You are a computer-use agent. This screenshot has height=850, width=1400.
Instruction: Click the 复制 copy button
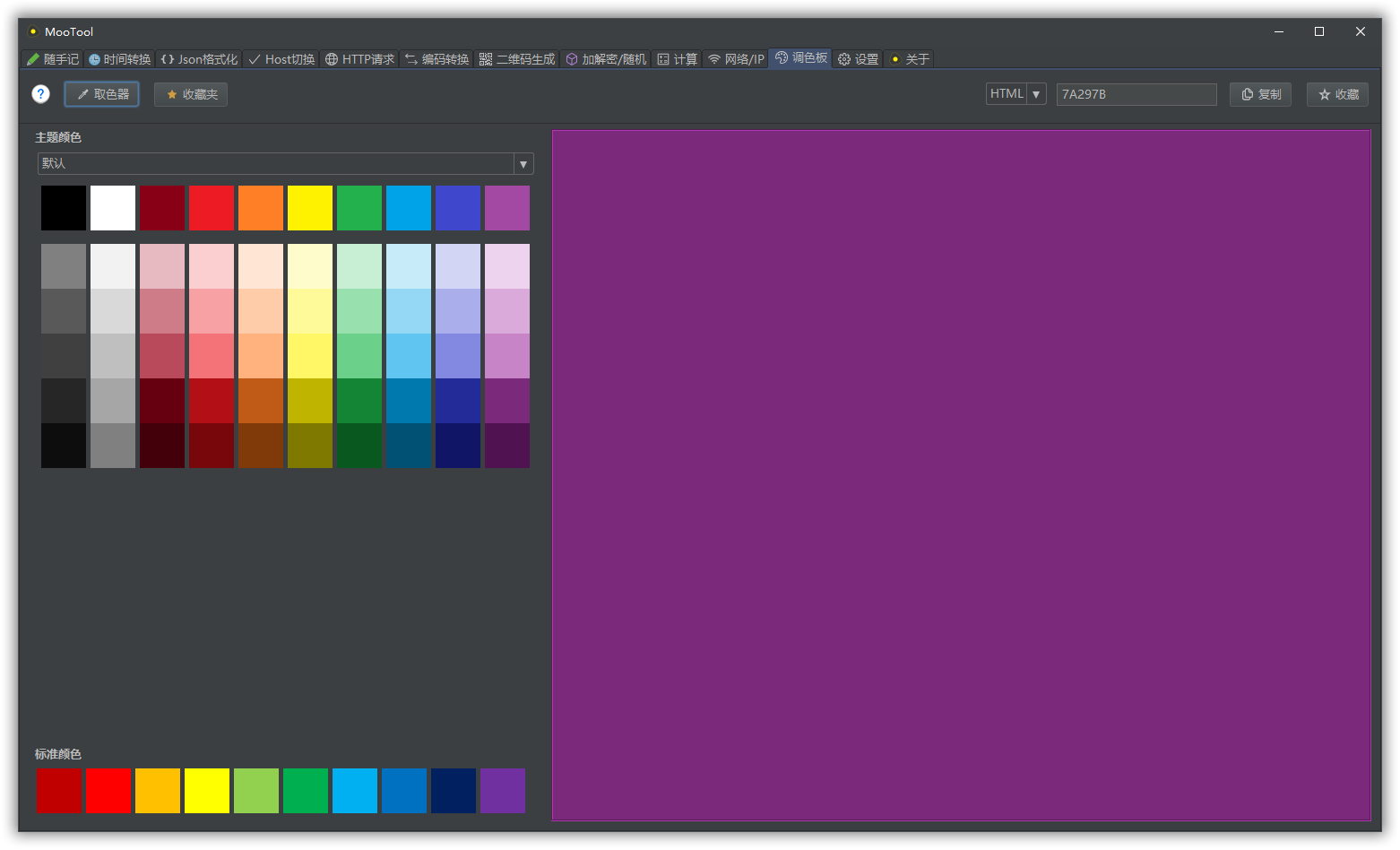1260,94
